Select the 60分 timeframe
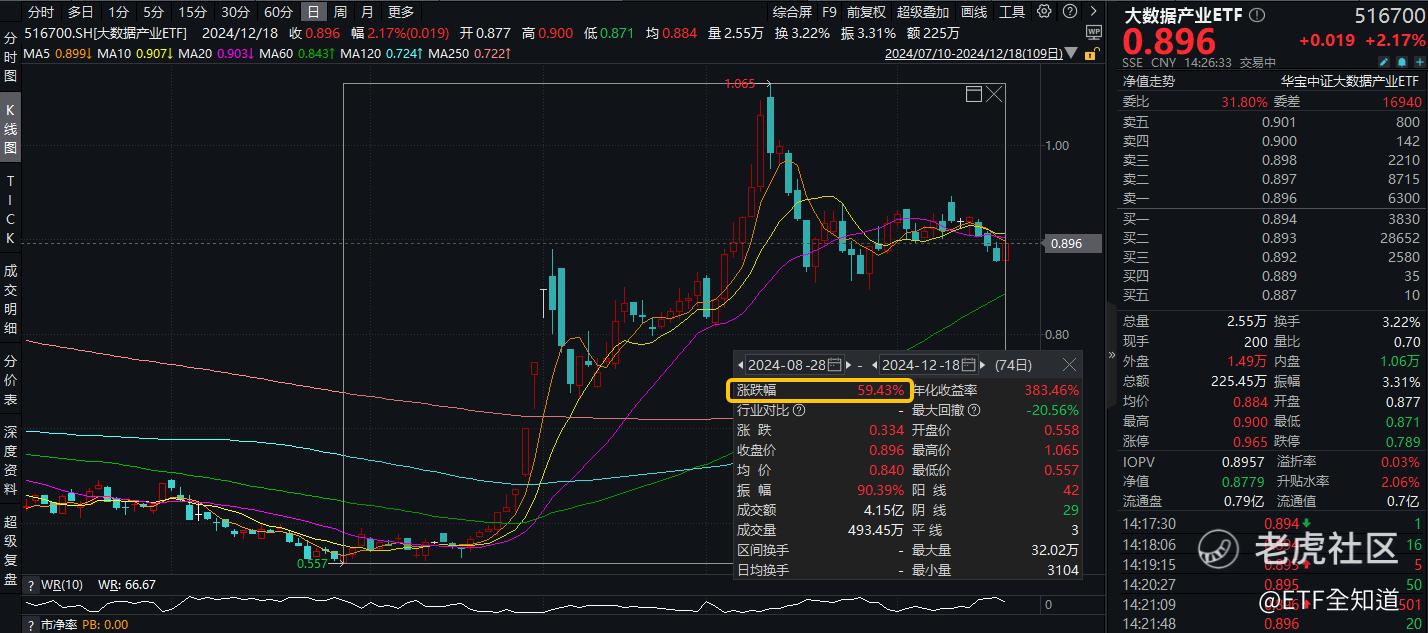This screenshot has width=1428, height=633. pyautogui.click(x=278, y=12)
